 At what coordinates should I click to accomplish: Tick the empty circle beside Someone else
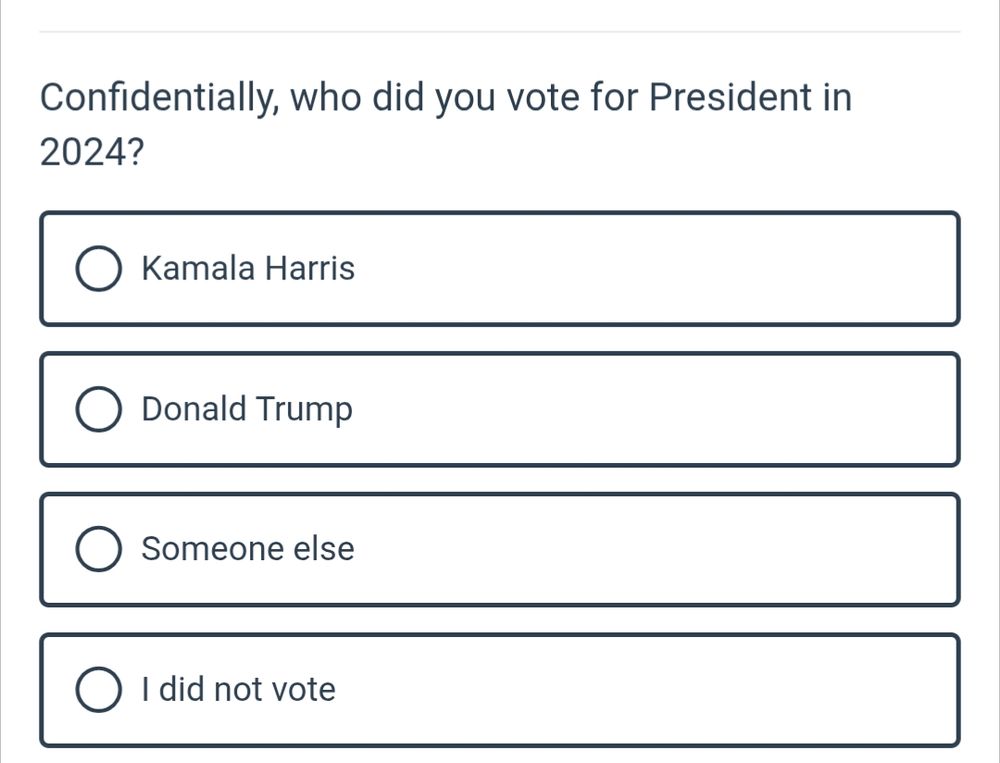click(x=98, y=549)
